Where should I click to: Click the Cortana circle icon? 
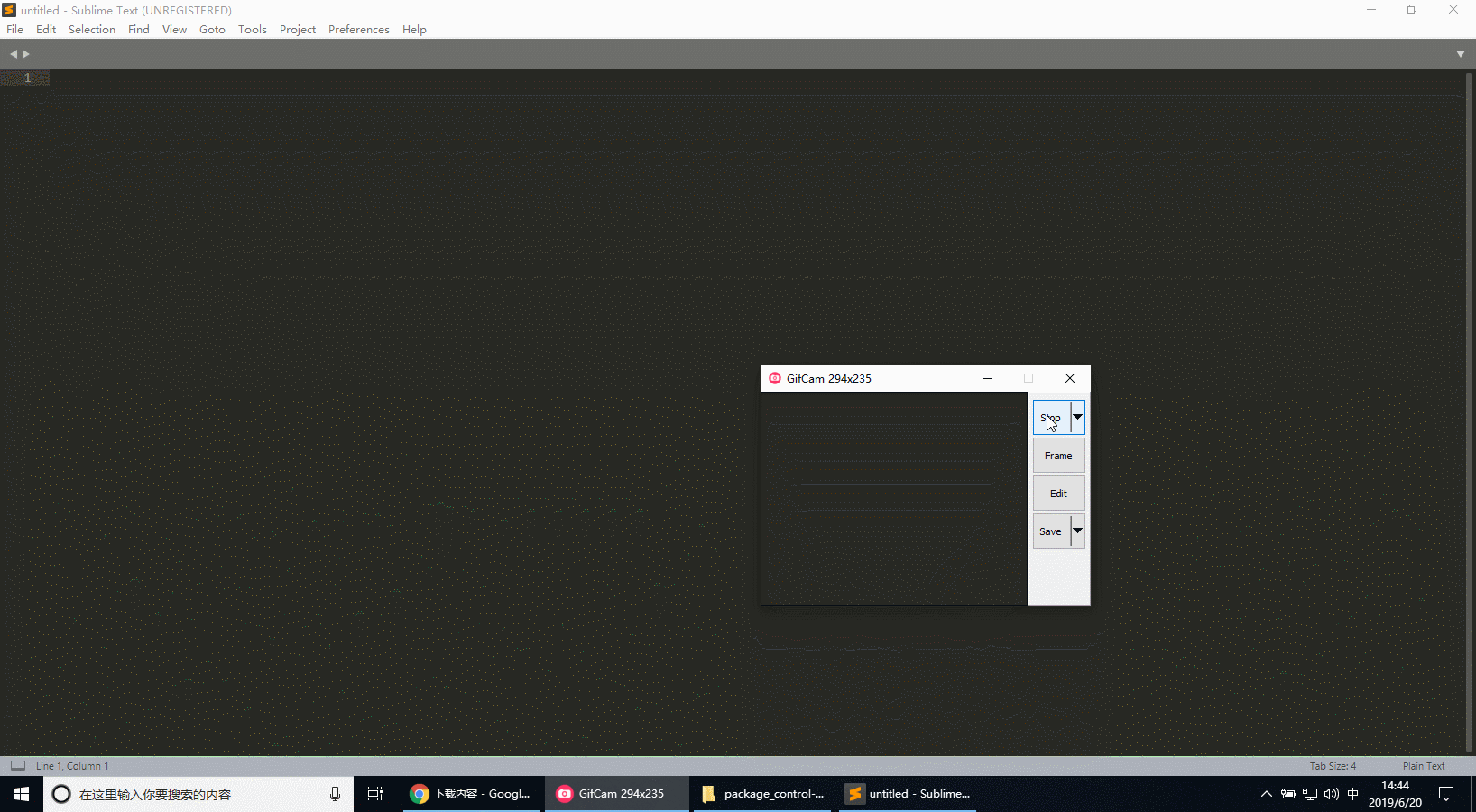61,794
